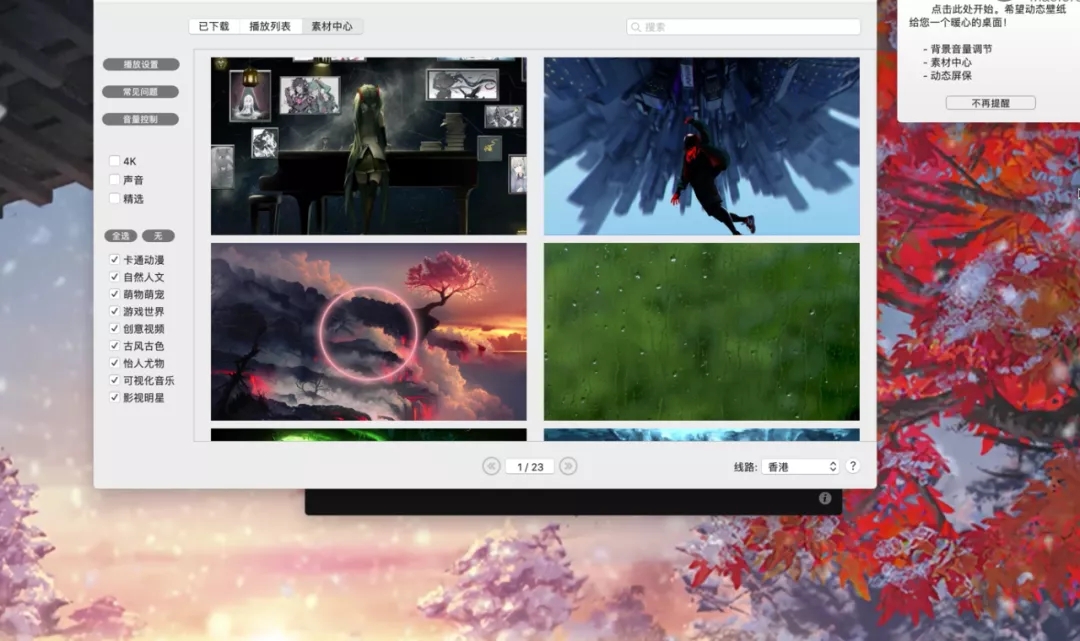Click the magnifier icon in the search box
This screenshot has width=1080, height=641.
[x=636, y=27]
